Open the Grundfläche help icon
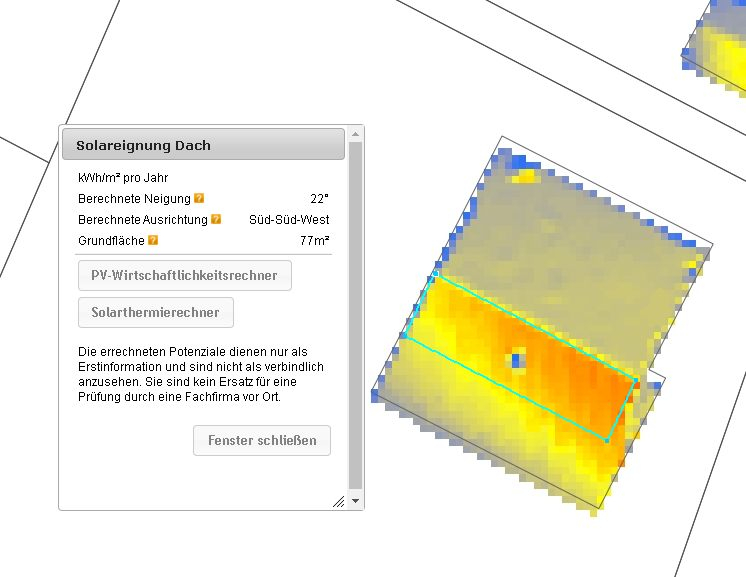Image resolution: width=746 pixels, height=577 pixels. (x=153, y=241)
